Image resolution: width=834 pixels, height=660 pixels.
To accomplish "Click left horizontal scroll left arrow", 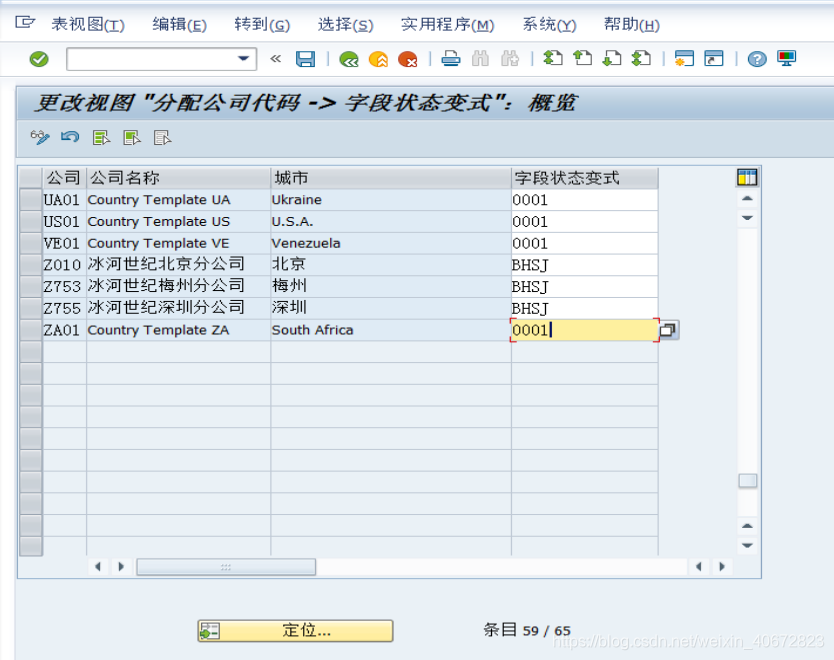I will coord(98,567).
